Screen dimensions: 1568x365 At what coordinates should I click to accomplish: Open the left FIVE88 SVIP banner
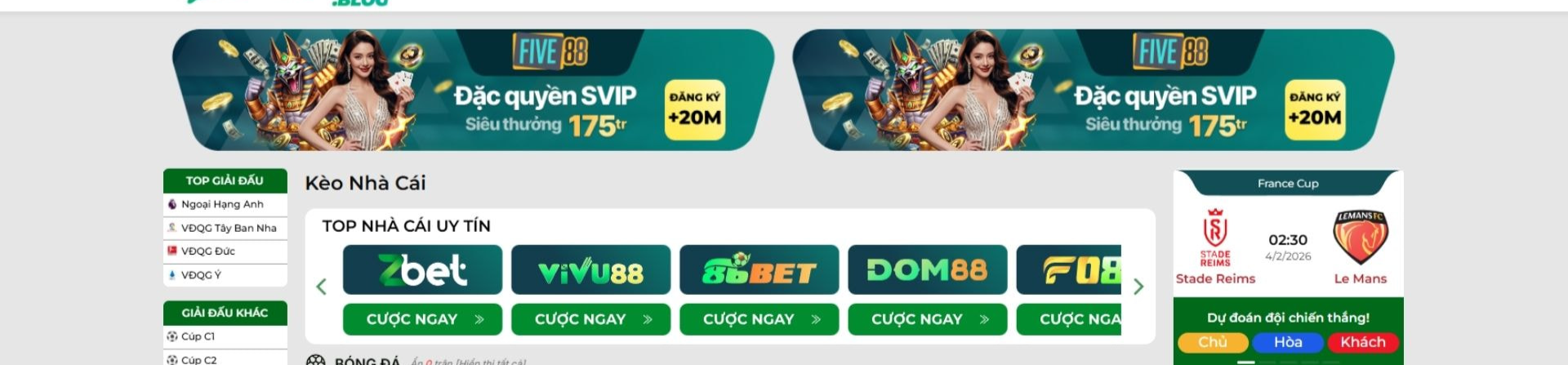coord(473,90)
